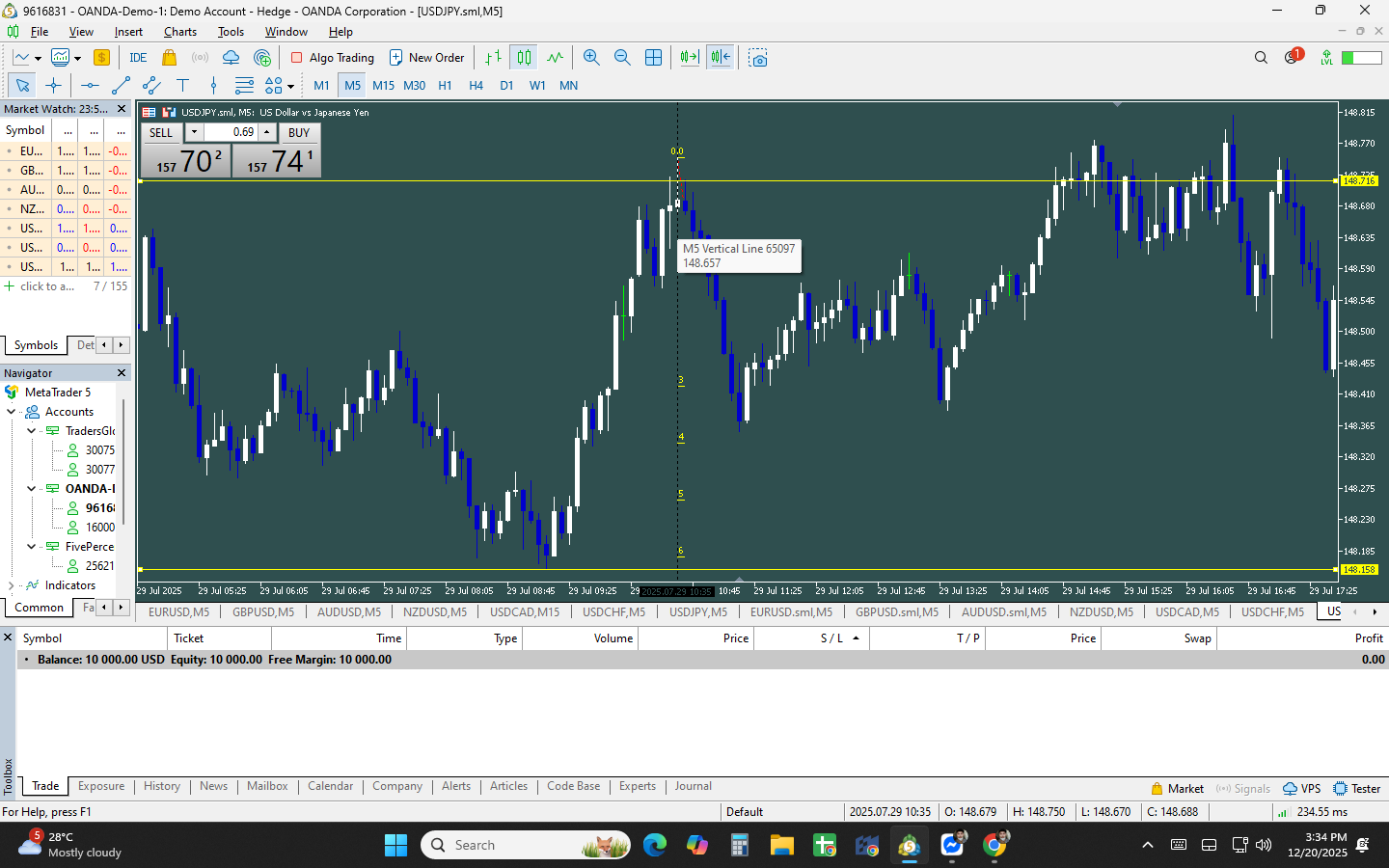Screen dimensions: 1389x868
Task: Open the chart type line icon
Action: pos(20,58)
